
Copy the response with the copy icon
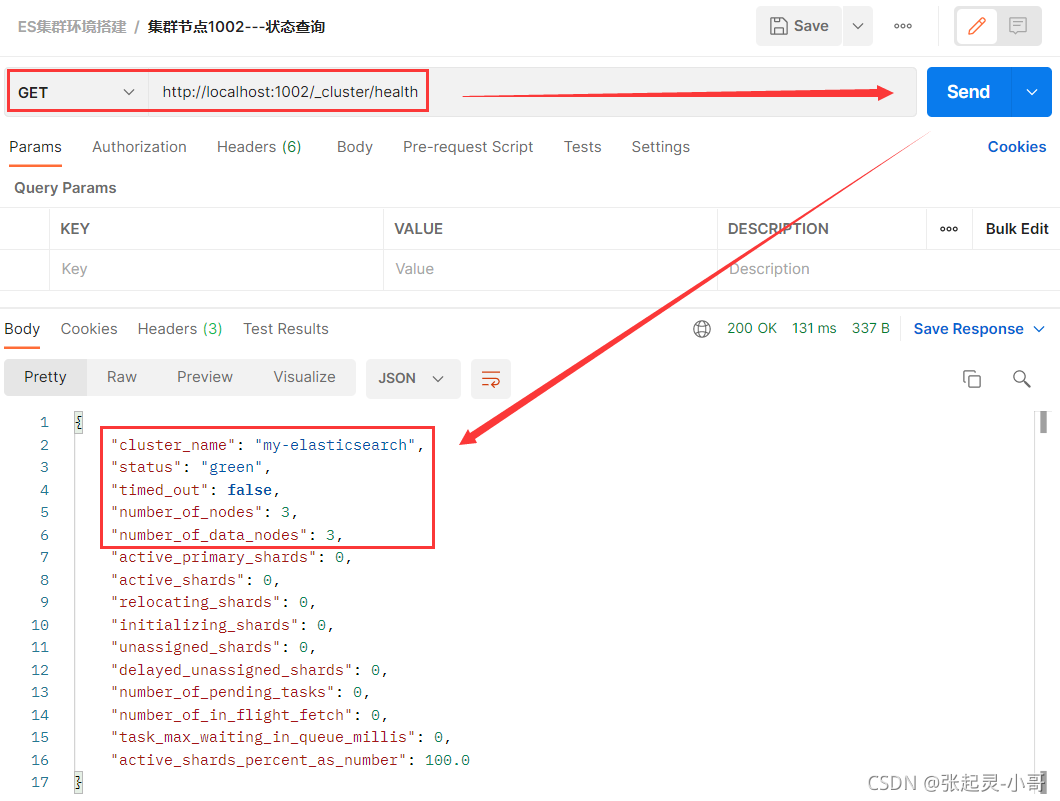pos(971,379)
